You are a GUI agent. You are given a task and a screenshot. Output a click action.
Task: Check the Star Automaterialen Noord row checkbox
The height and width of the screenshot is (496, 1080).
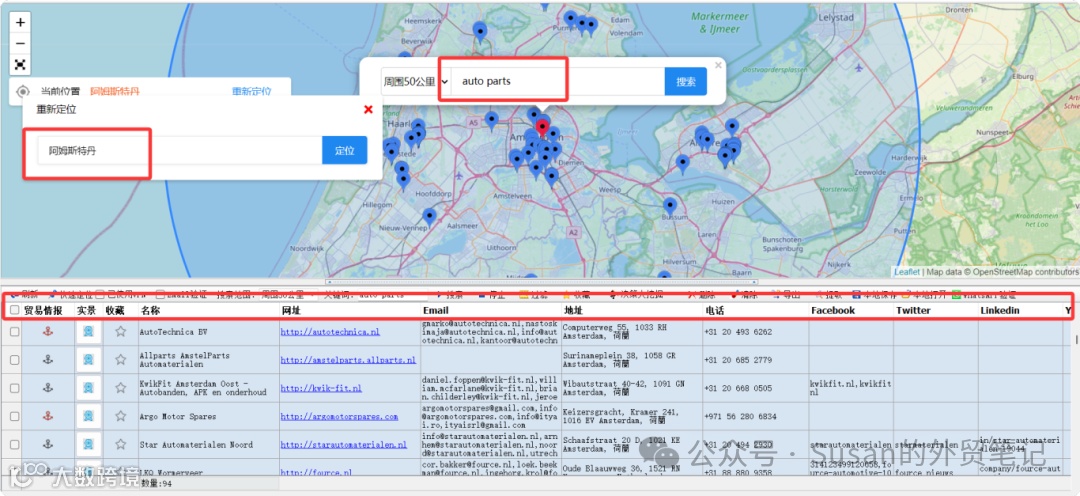[14, 445]
